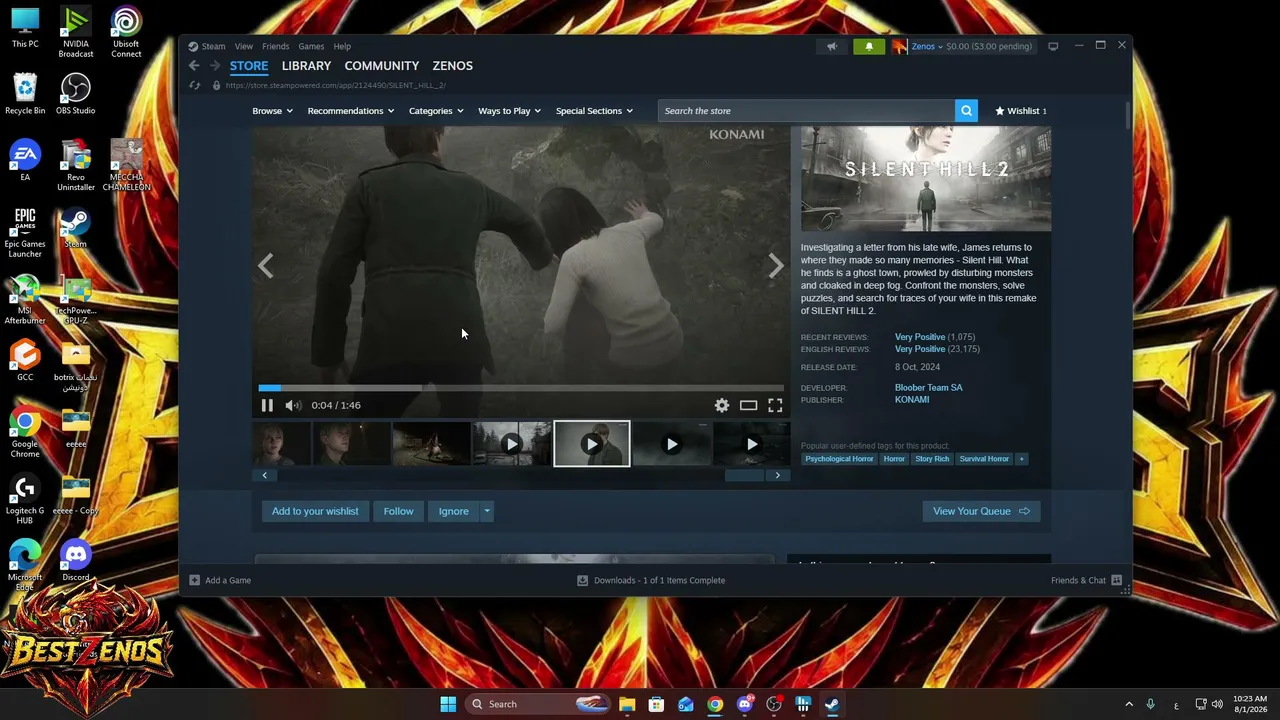The image size is (1280, 720).
Task: Click the plus icon after the tags
Action: [1021, 459]
